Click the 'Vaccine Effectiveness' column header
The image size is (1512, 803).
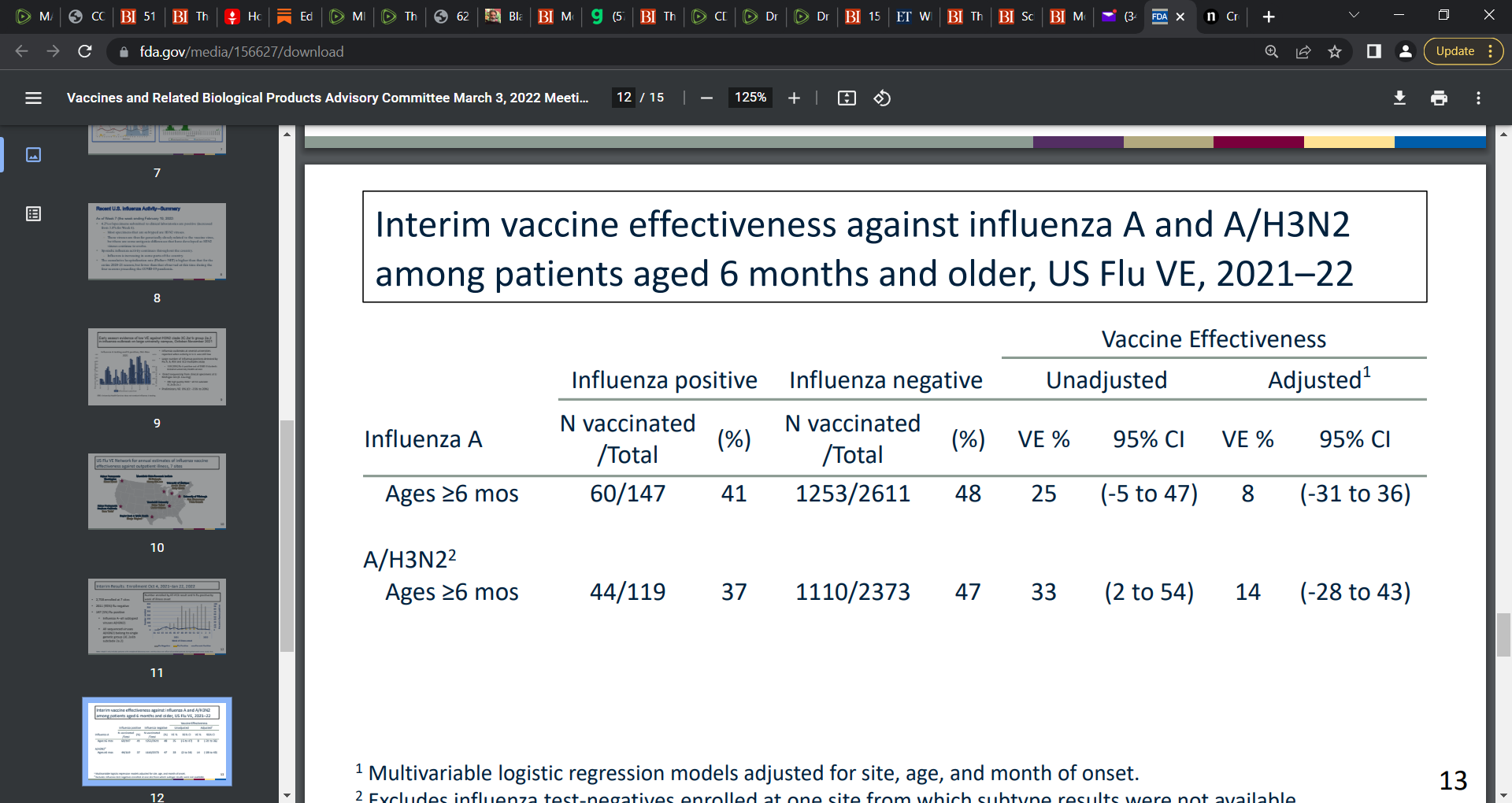[x=1214, y=339]
